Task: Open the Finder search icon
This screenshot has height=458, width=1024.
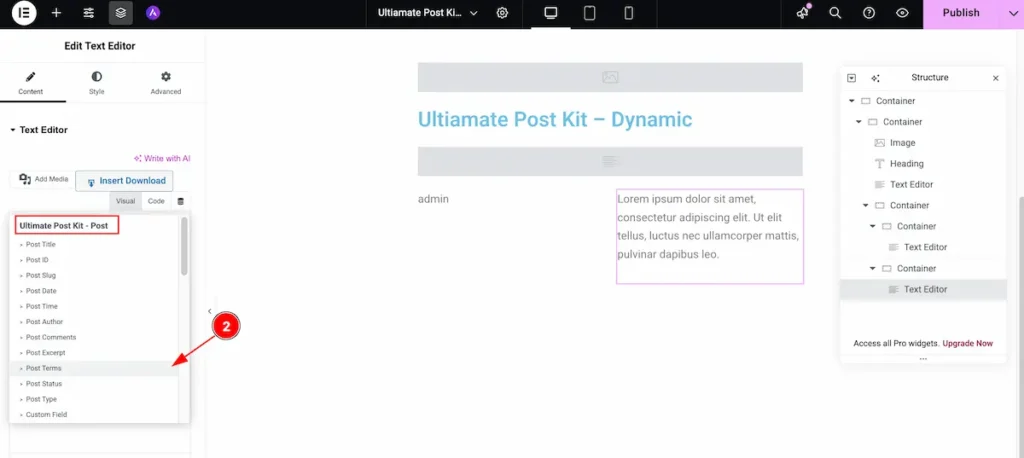Action: click(x=835, y=13)
